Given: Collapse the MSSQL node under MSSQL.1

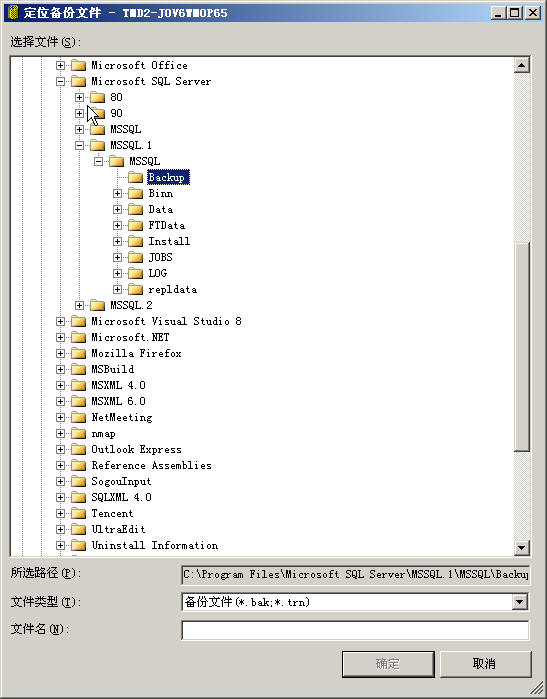Looking at the screenshot, I should [99, 161].
